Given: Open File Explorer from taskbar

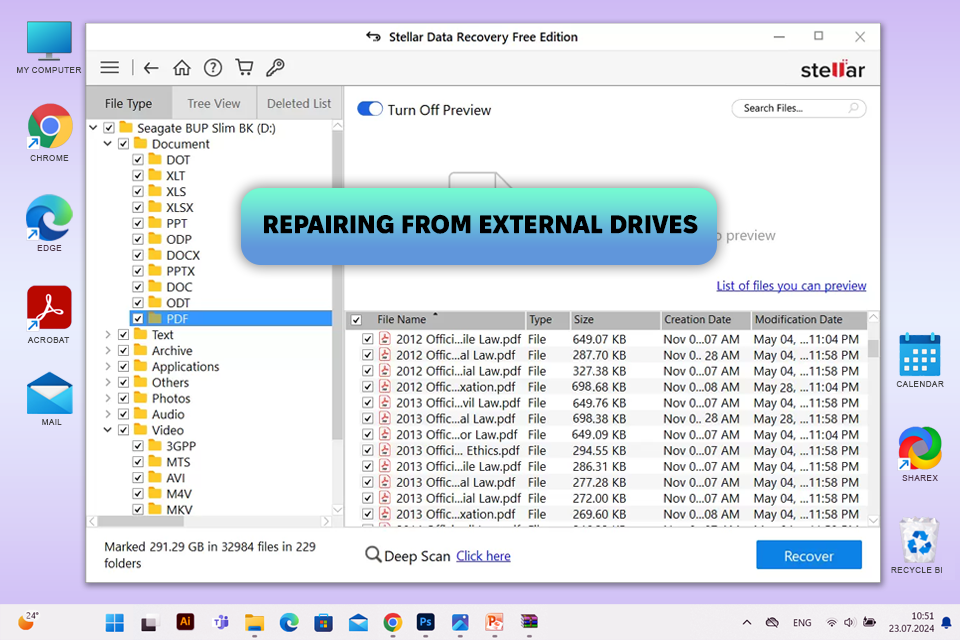Looking at the screenshot, I should [x=254, y=623].
